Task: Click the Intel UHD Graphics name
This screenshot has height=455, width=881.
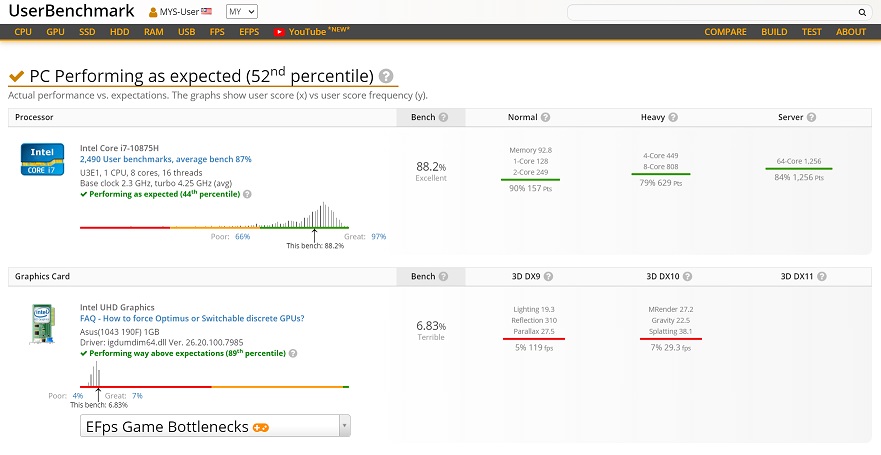Action: pos(117,307)
